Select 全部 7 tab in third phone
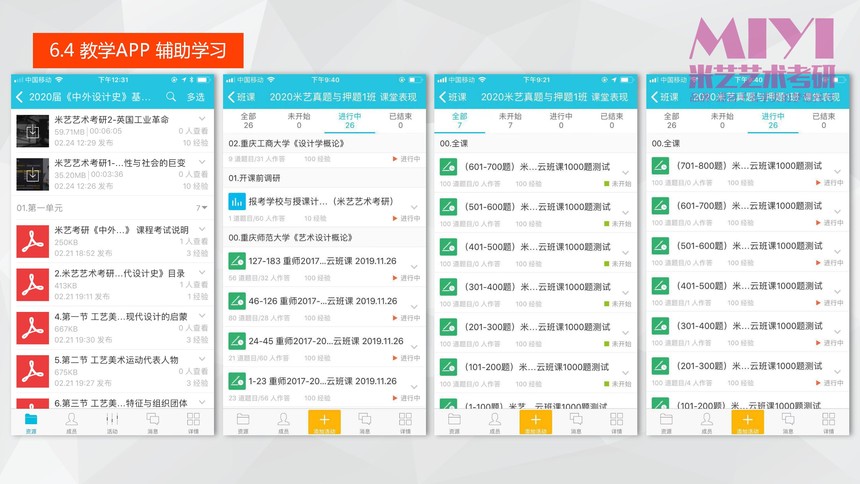Screen dimensions: 860x484 click(x=460, y=121)
